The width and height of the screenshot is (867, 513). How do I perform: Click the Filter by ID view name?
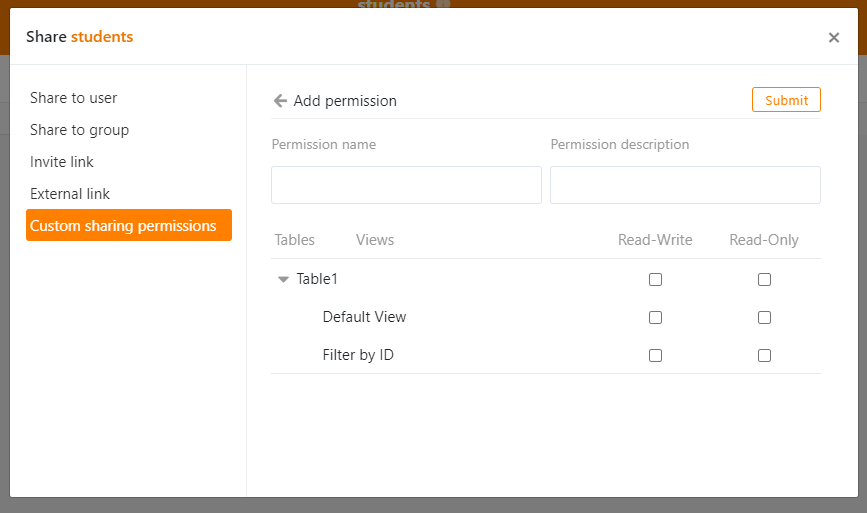click(x=357, y=355)
